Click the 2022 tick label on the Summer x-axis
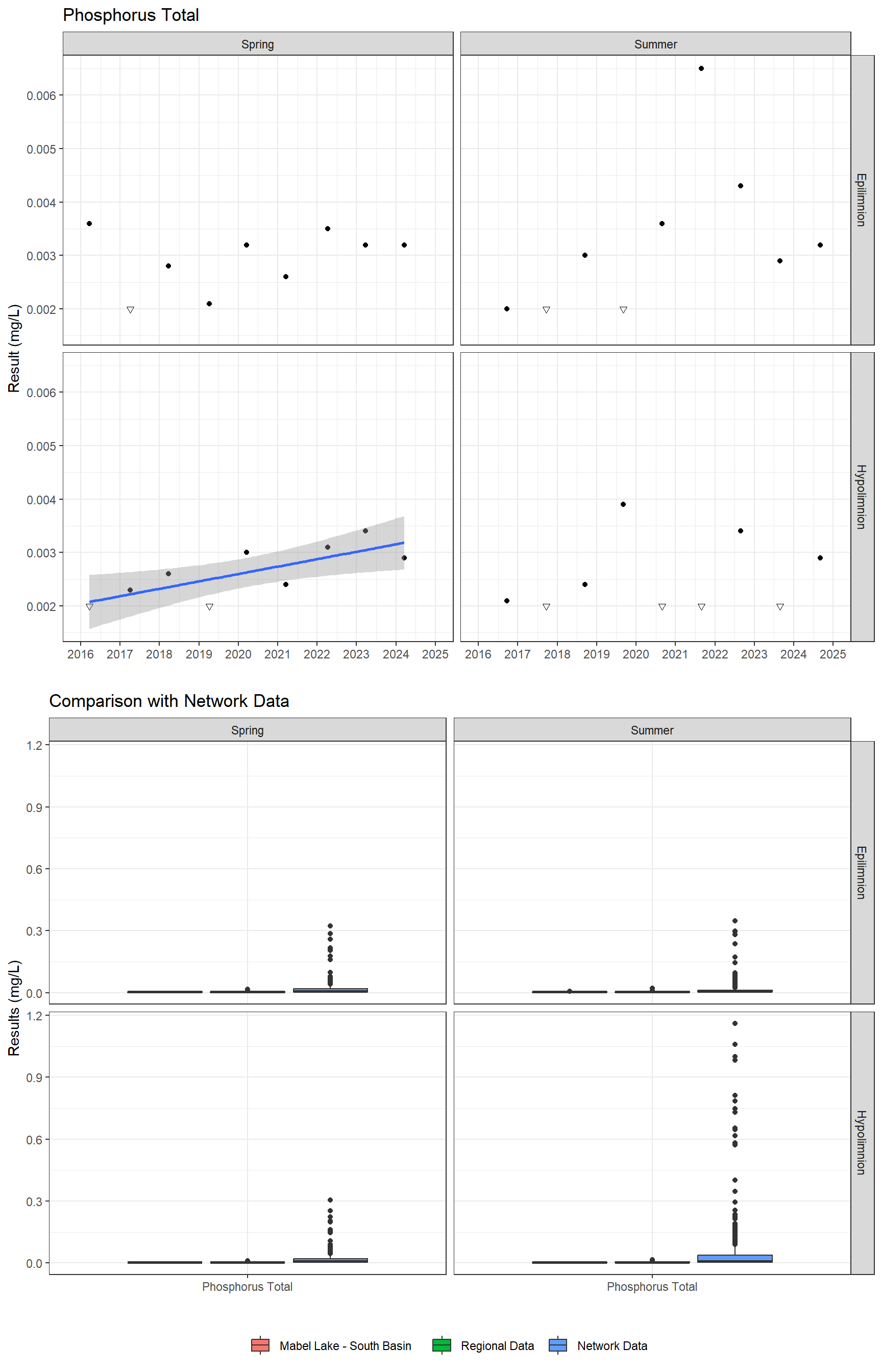This screenshot has height=1372, width=882. coord(715,654)
